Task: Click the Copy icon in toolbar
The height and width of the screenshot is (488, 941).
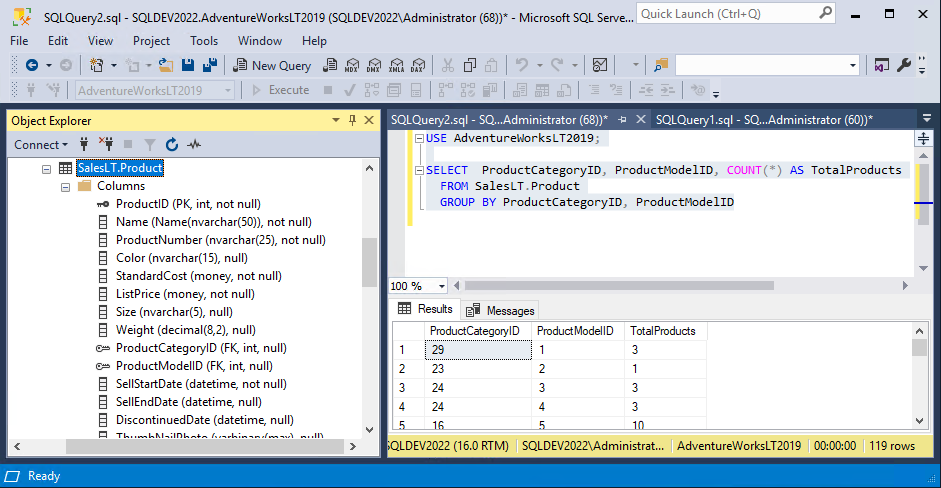Action: (x=470, y=65)
